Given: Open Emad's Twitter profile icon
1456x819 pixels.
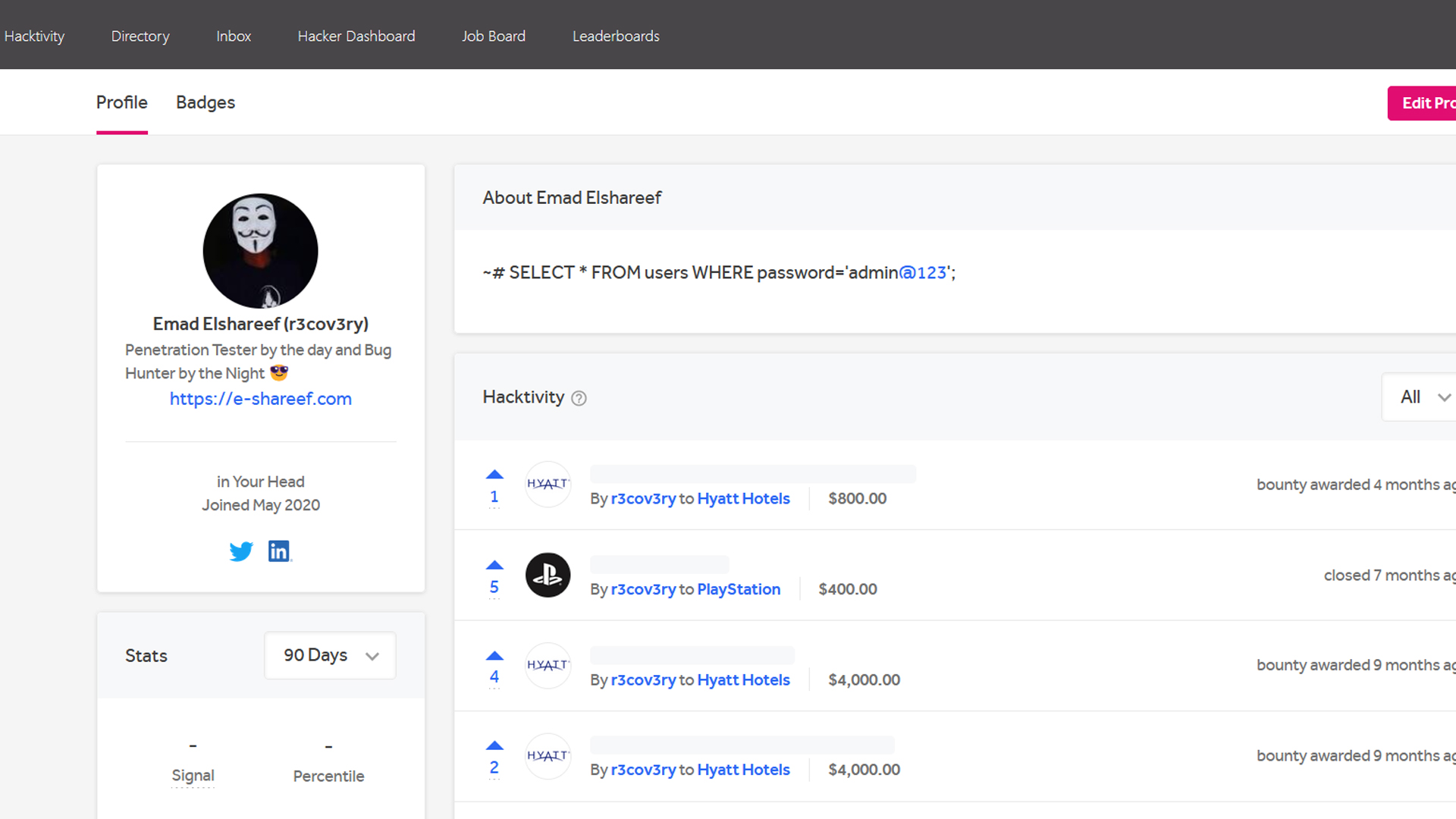Looking at the screenshot, I should pyautogui.click(x=241, y=551).
